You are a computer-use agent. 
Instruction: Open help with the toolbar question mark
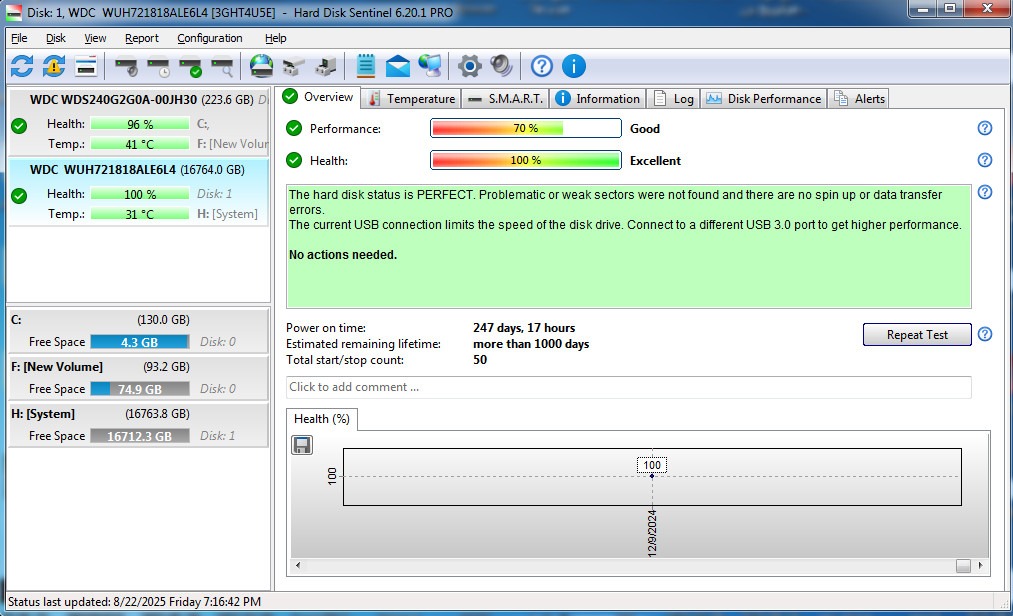click(x=541, y=66)
